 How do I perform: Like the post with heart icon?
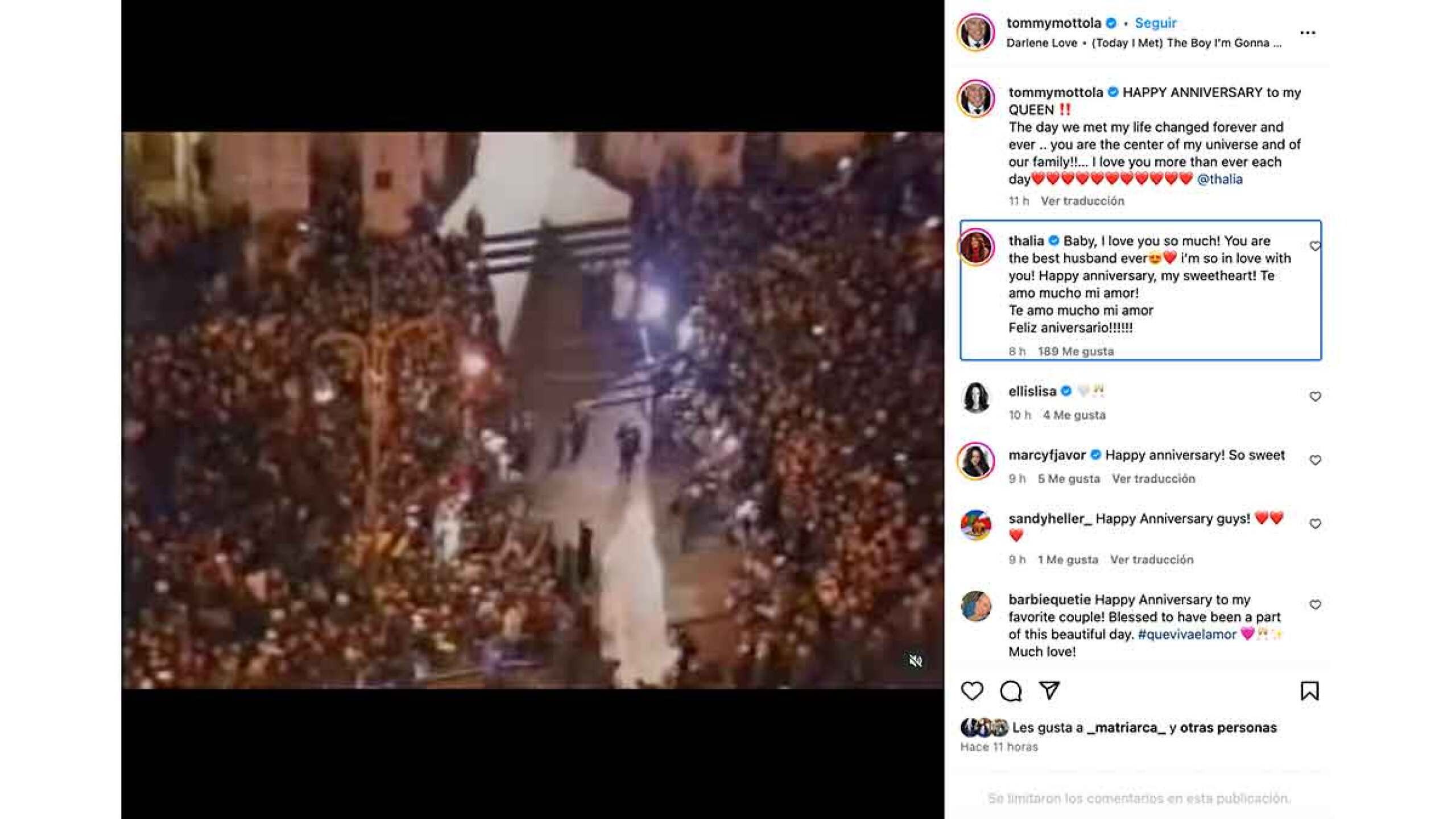(x=972, y=691)
